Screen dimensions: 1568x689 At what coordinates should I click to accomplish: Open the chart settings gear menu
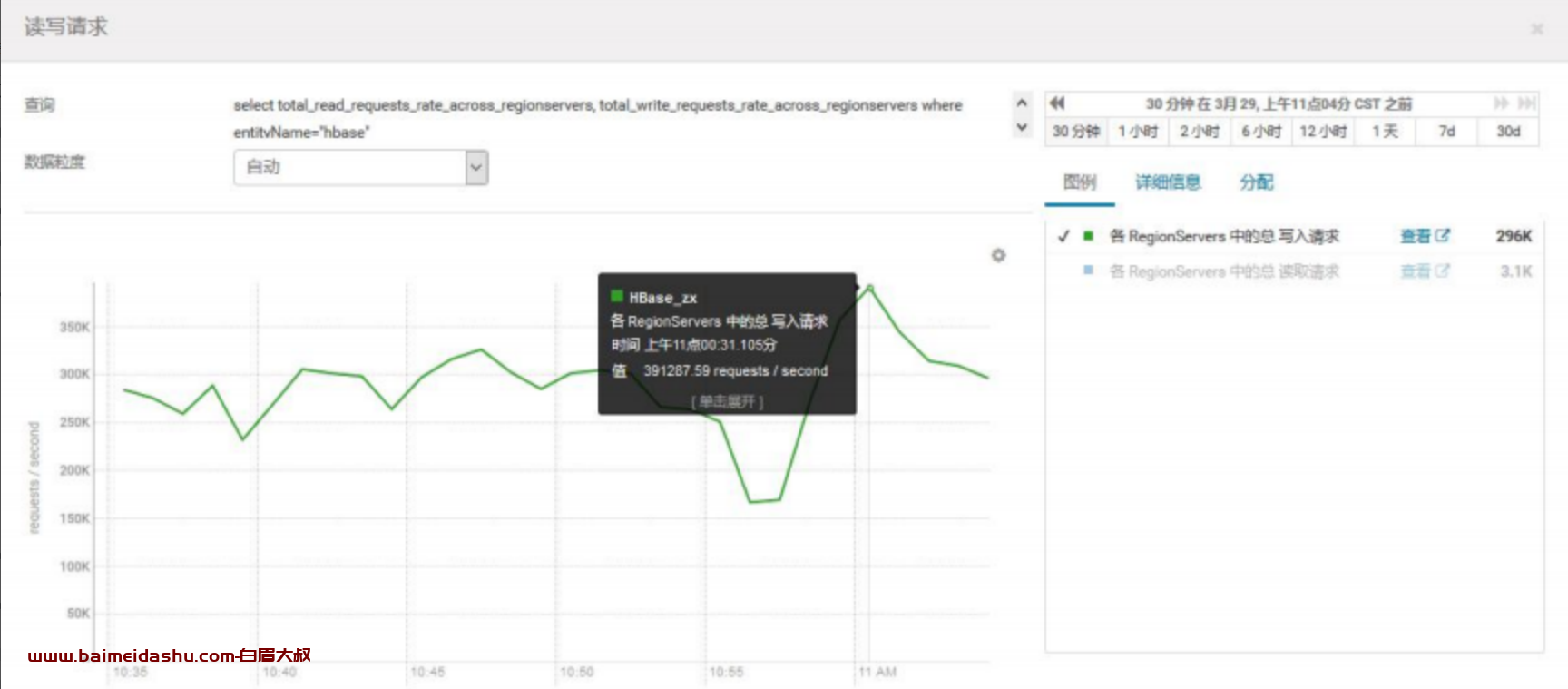click(998, 255)
